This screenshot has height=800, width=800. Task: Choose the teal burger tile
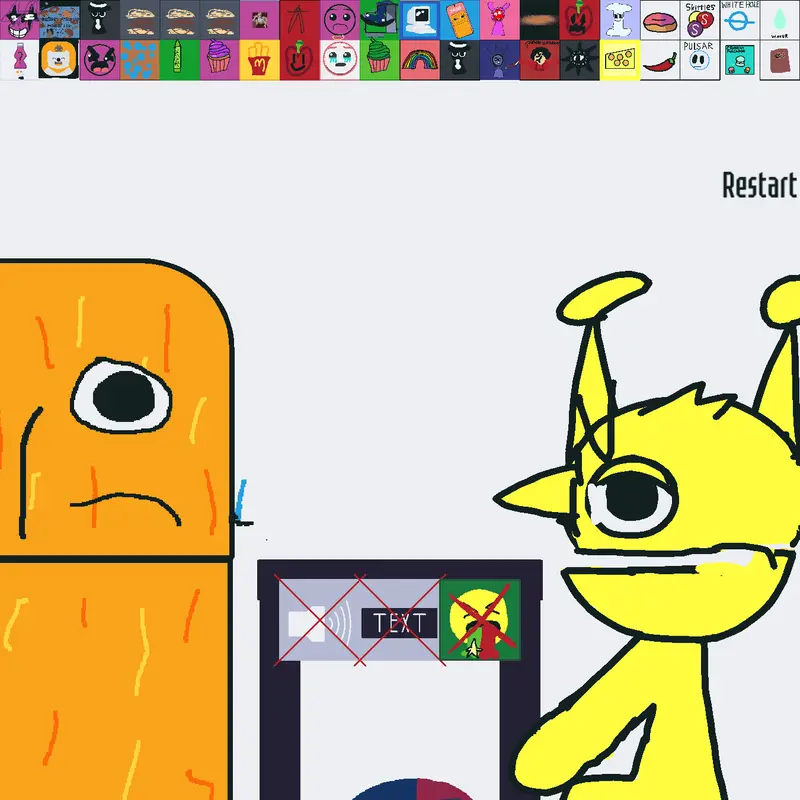[740, 60]
